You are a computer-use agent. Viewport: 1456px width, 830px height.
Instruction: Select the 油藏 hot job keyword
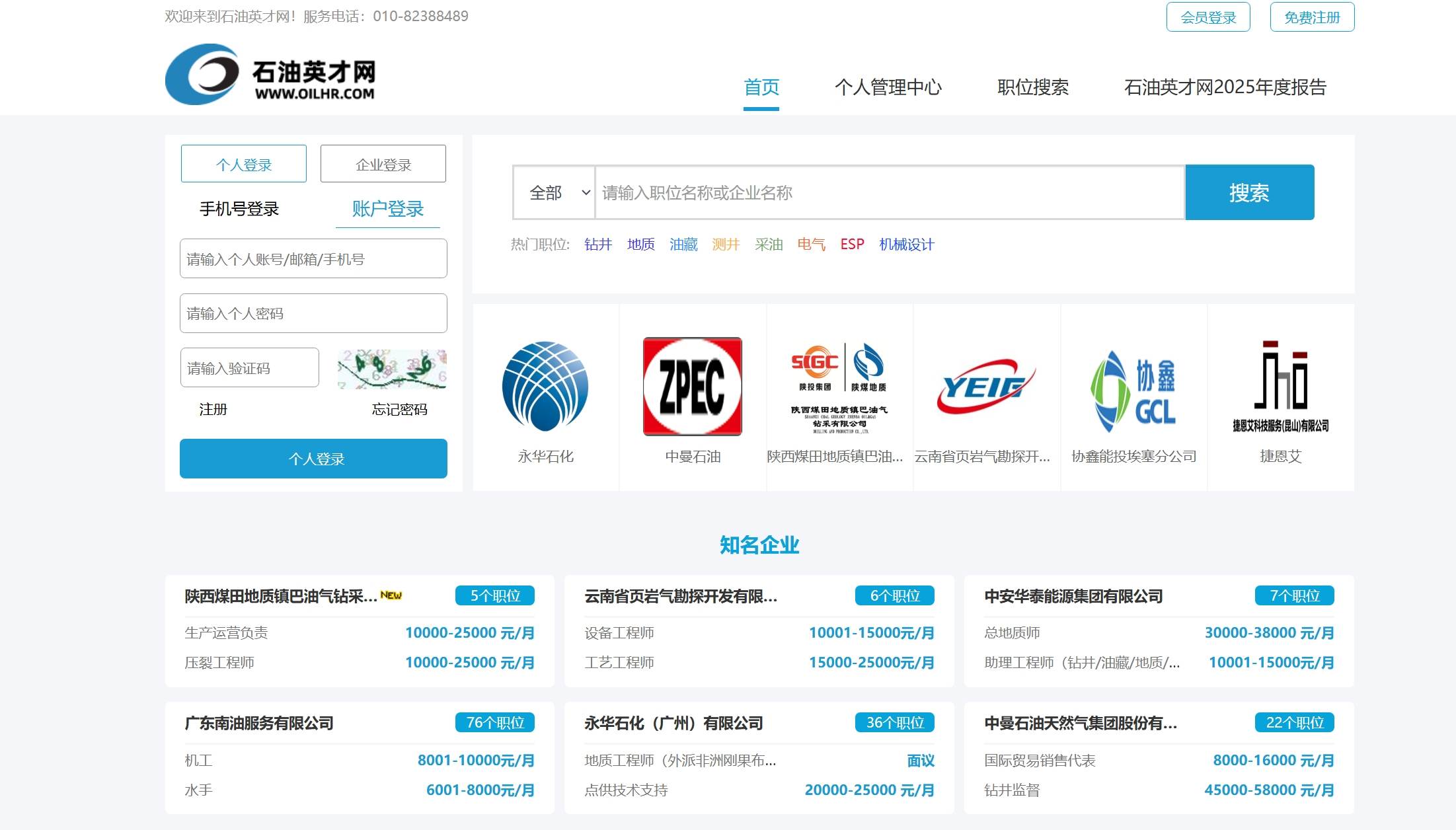point(683,245)
